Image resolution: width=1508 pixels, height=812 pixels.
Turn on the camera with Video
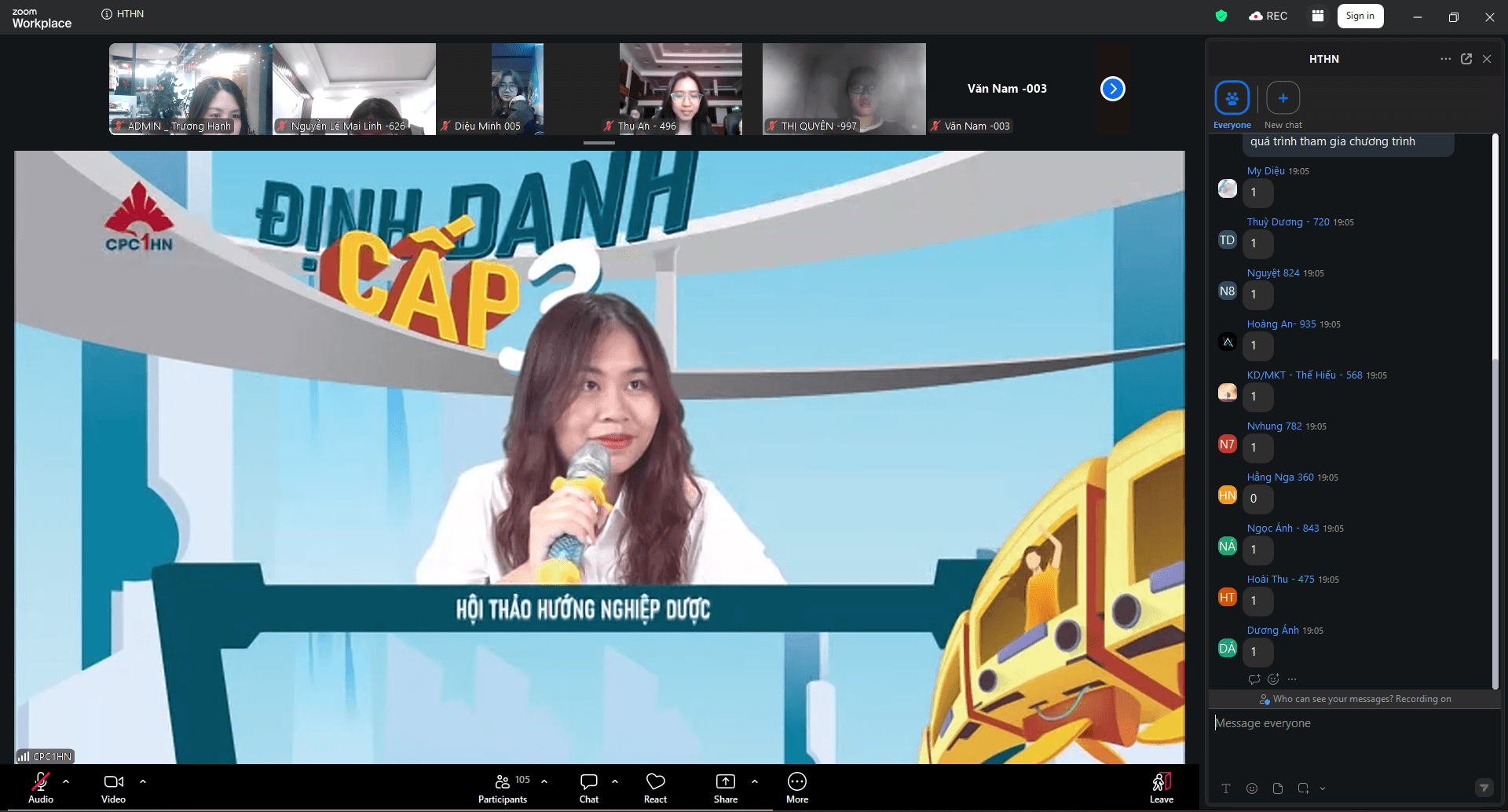(x=113, y=788)
